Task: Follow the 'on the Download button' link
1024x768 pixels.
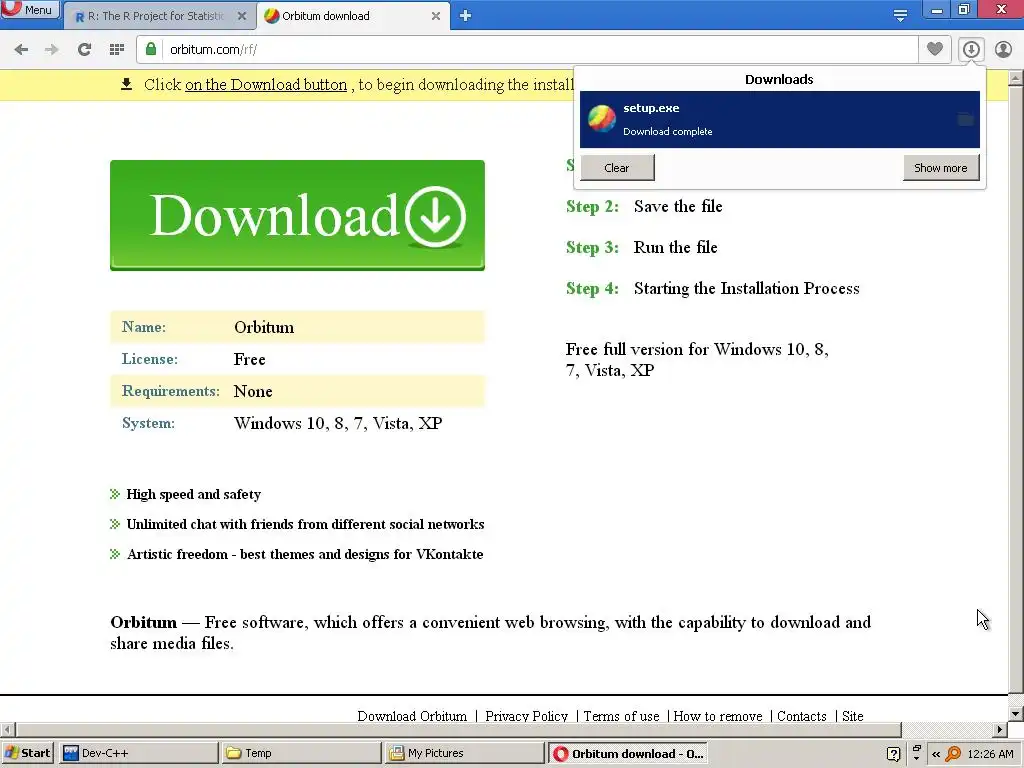Action: pos(266,85)
